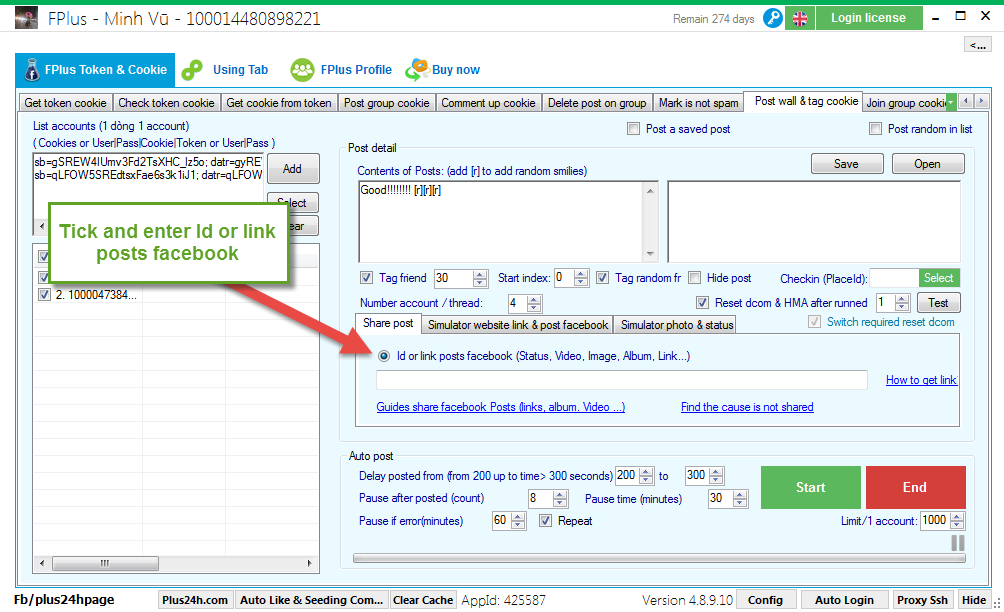Viewport: 1004px width, 612px height.
Task: Click the accounts list scrollbar left arrow
Action: [42, 563]
